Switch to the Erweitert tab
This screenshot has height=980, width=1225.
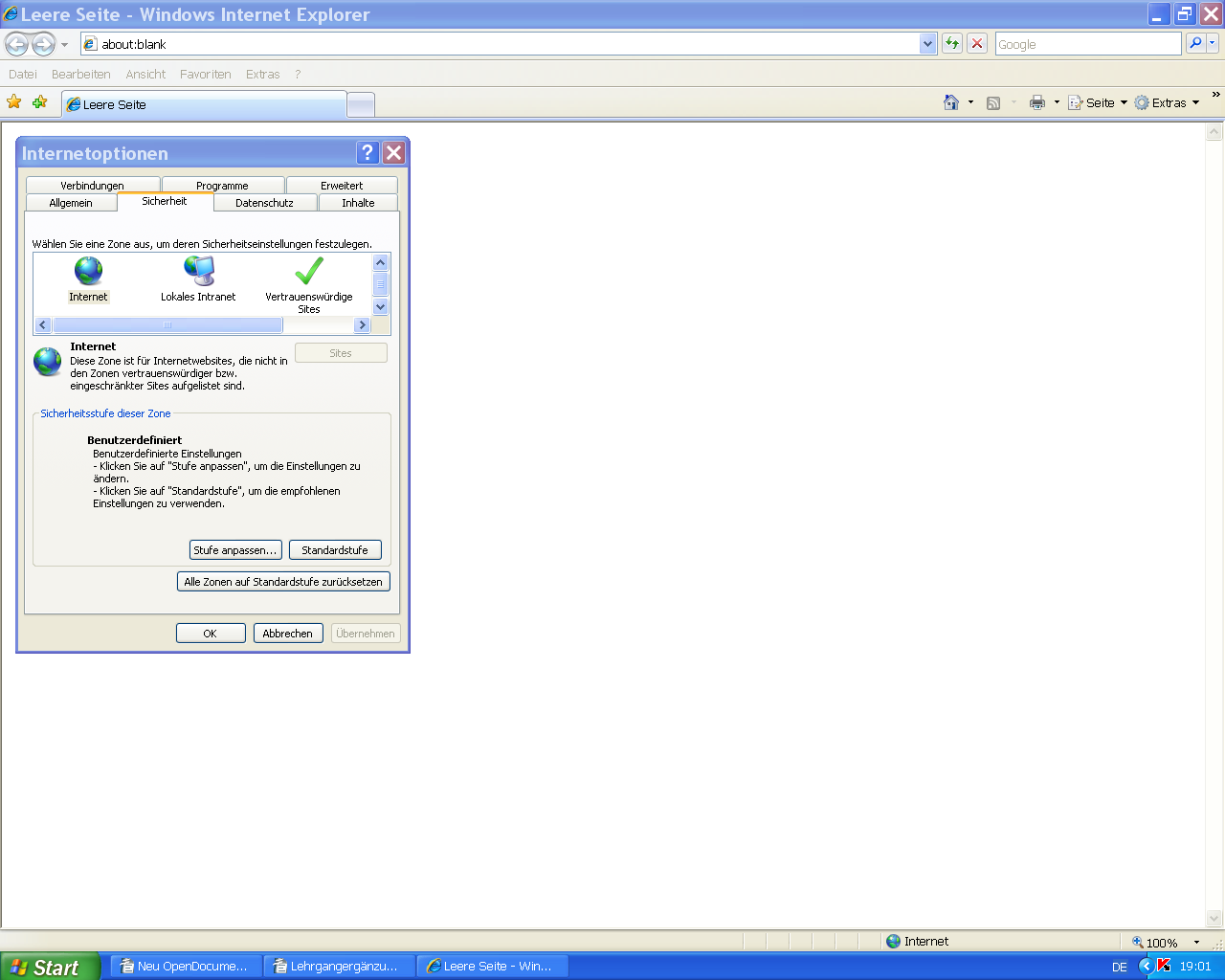point(342,185)
